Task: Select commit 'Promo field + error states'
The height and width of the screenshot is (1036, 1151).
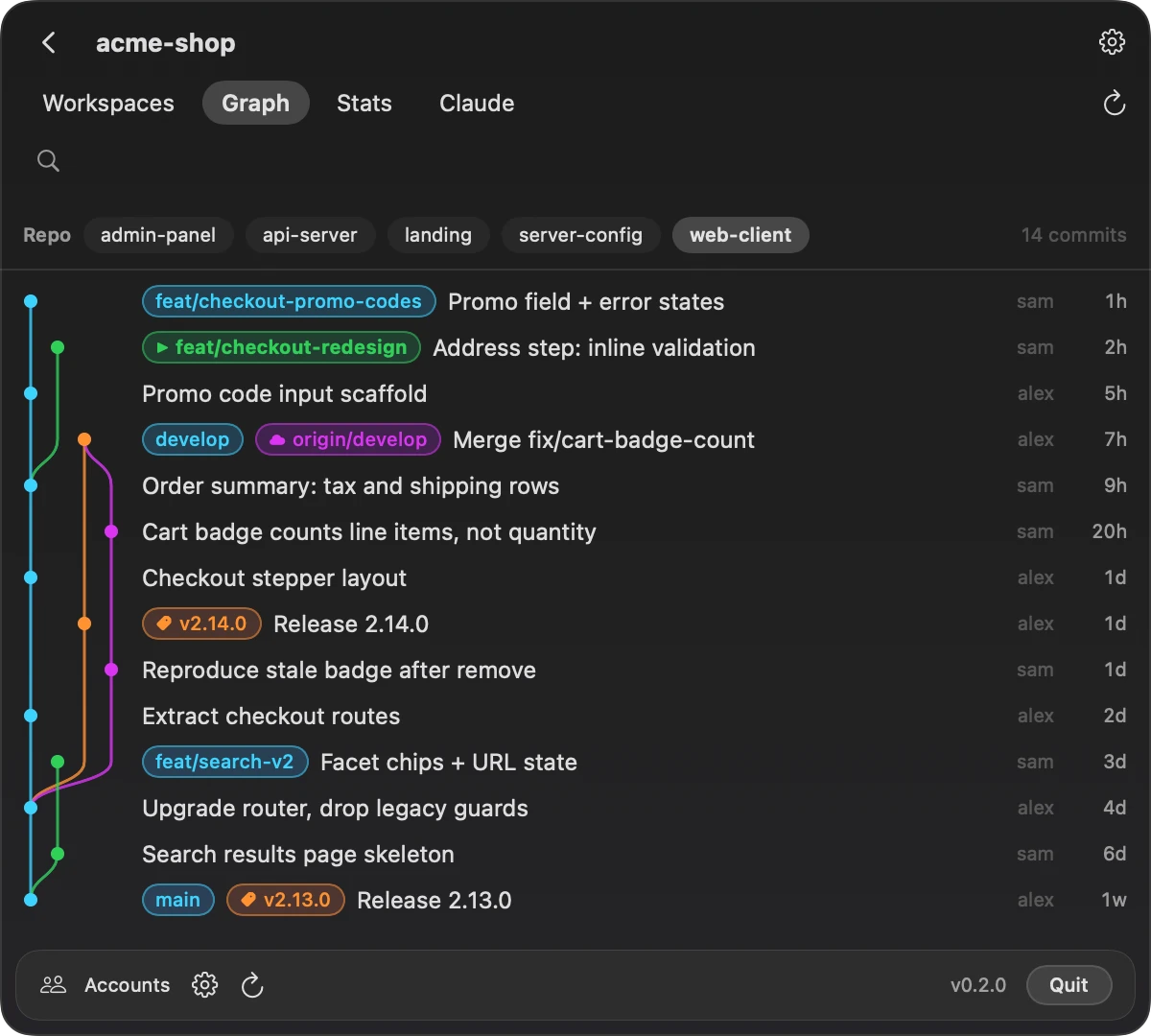Action: coord(586,301)
